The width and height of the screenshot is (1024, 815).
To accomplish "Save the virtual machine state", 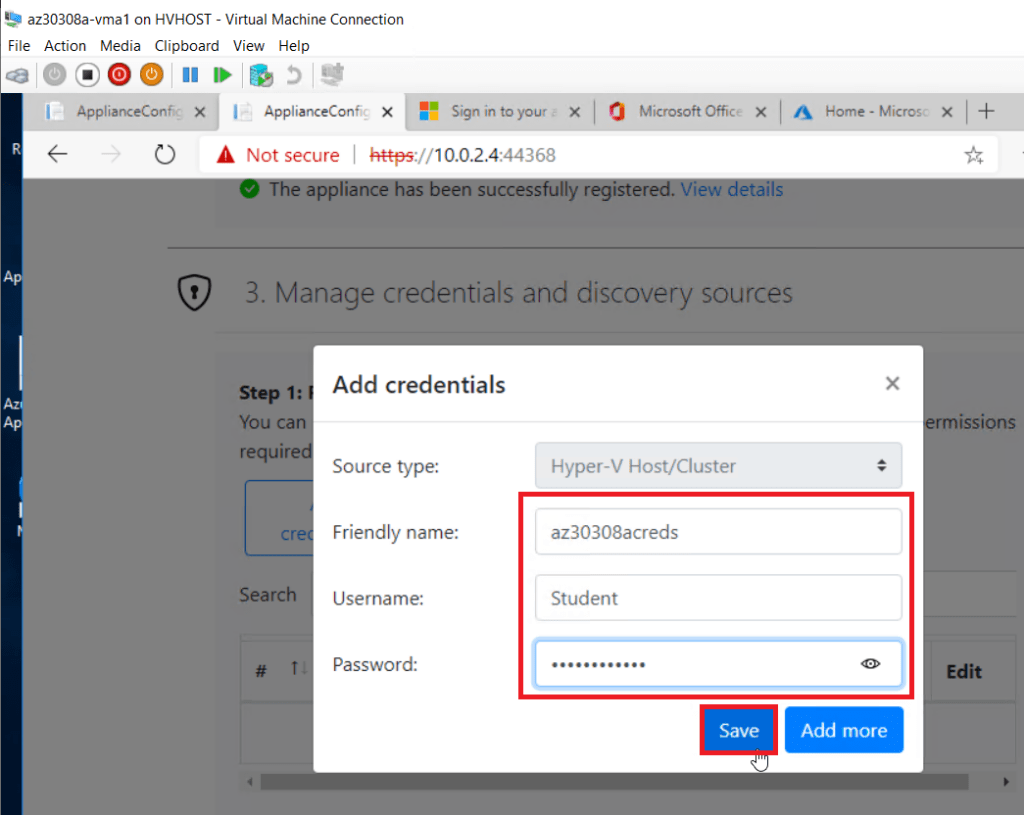I will (151, 74).
